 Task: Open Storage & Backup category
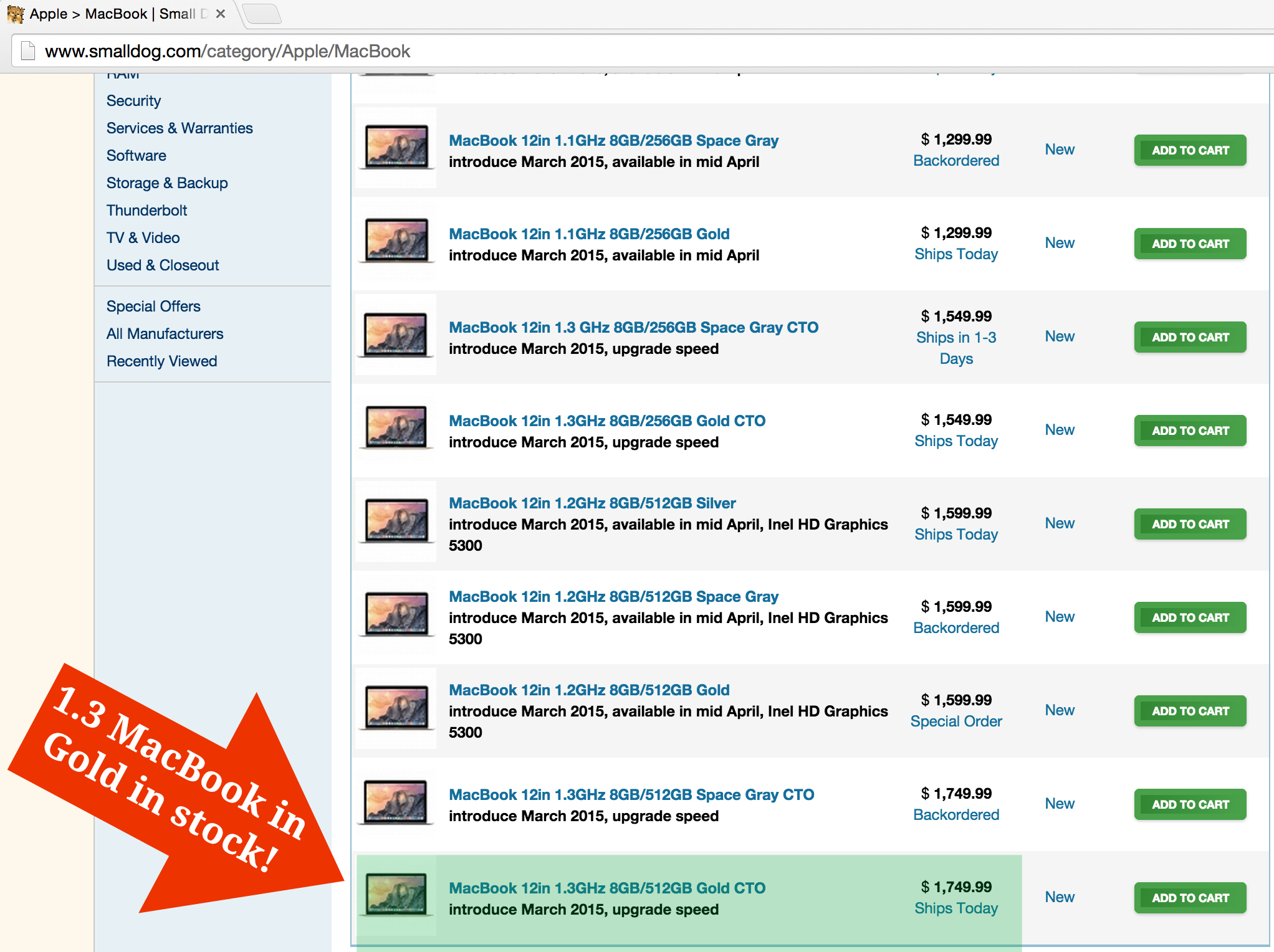167,183
